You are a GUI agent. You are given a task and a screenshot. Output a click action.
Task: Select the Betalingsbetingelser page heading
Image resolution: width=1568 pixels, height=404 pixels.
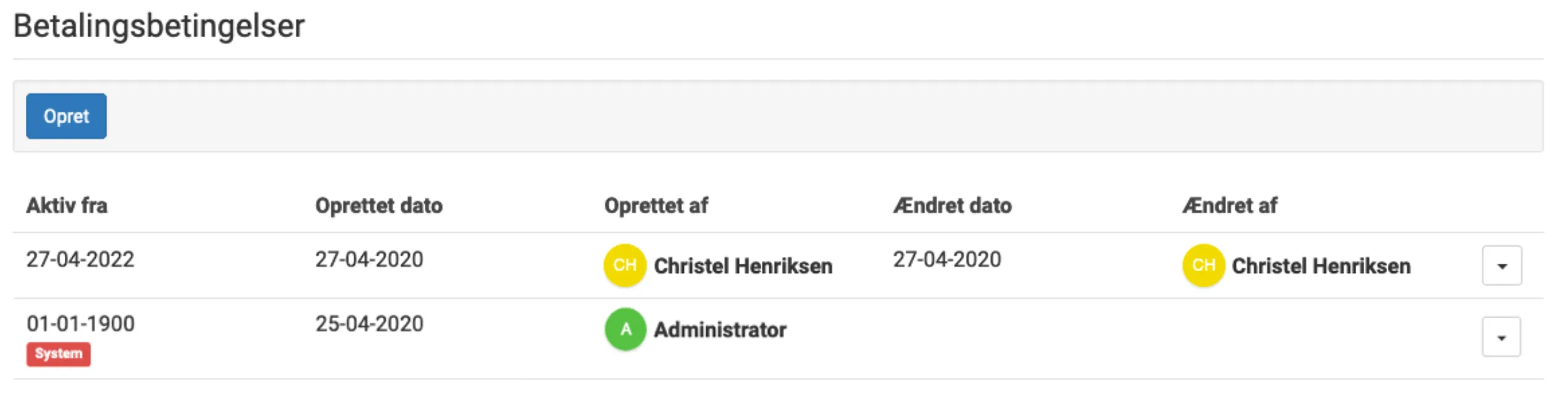(159, 26)
